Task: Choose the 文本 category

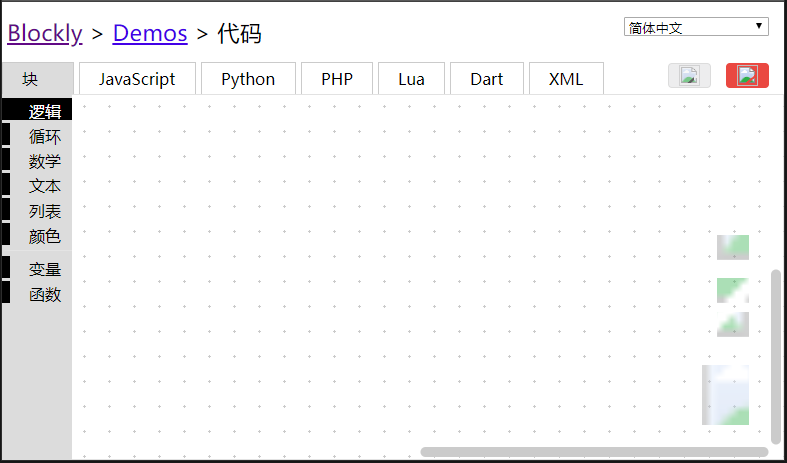Action: pos(37,186)
